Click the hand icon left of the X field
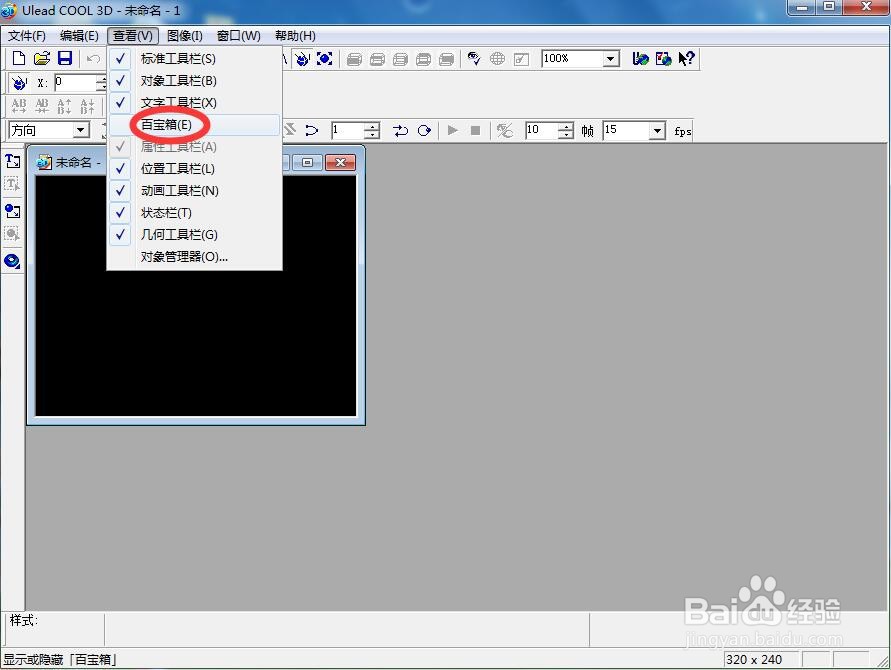Screen dimensions: 891x670 point(19,83)
